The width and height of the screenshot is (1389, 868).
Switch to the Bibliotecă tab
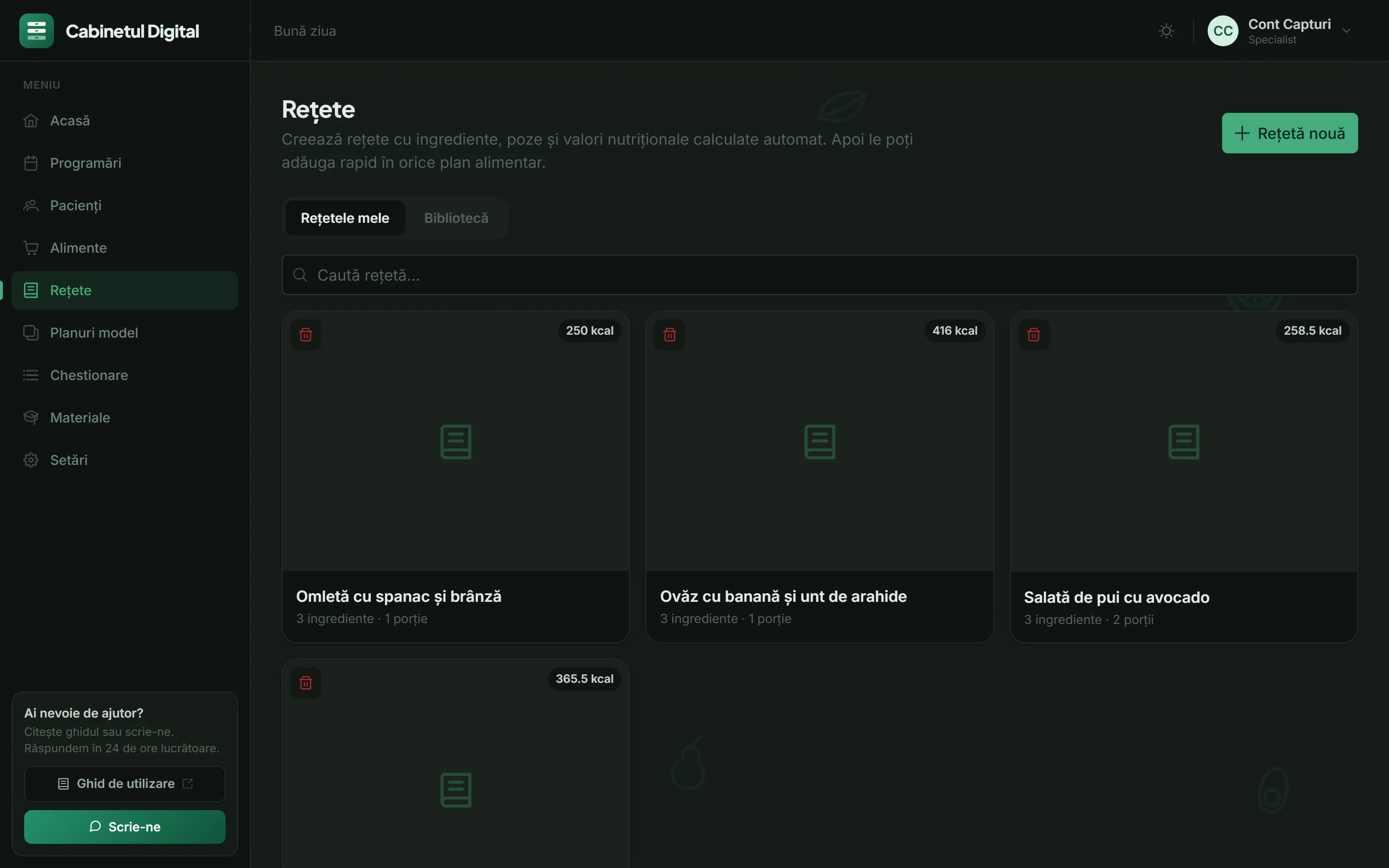(456, 218)
